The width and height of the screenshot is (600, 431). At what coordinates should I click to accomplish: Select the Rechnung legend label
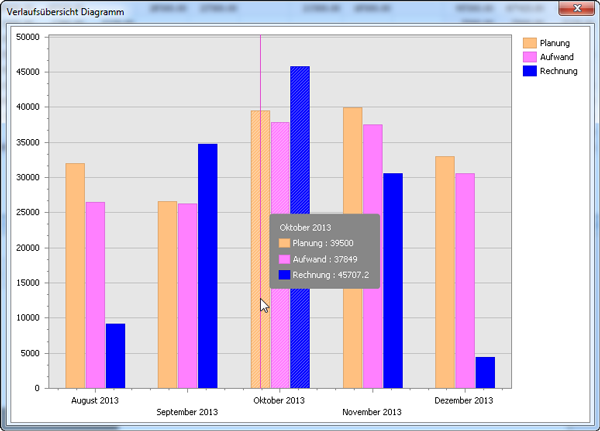558,71
